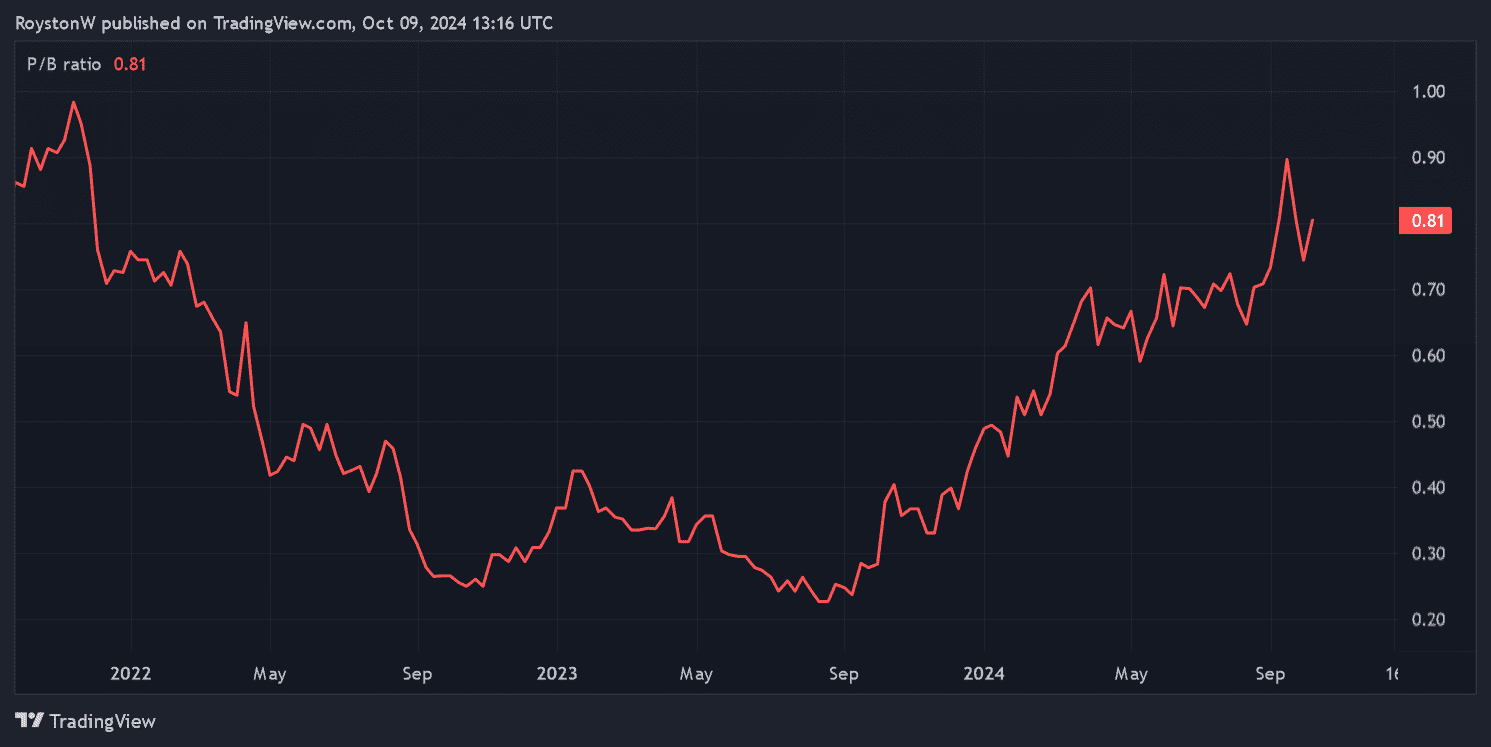This screenshot has width=1491, height=747.
Task: Select the 2022 time axis label
Action: [x=131, y=674]
